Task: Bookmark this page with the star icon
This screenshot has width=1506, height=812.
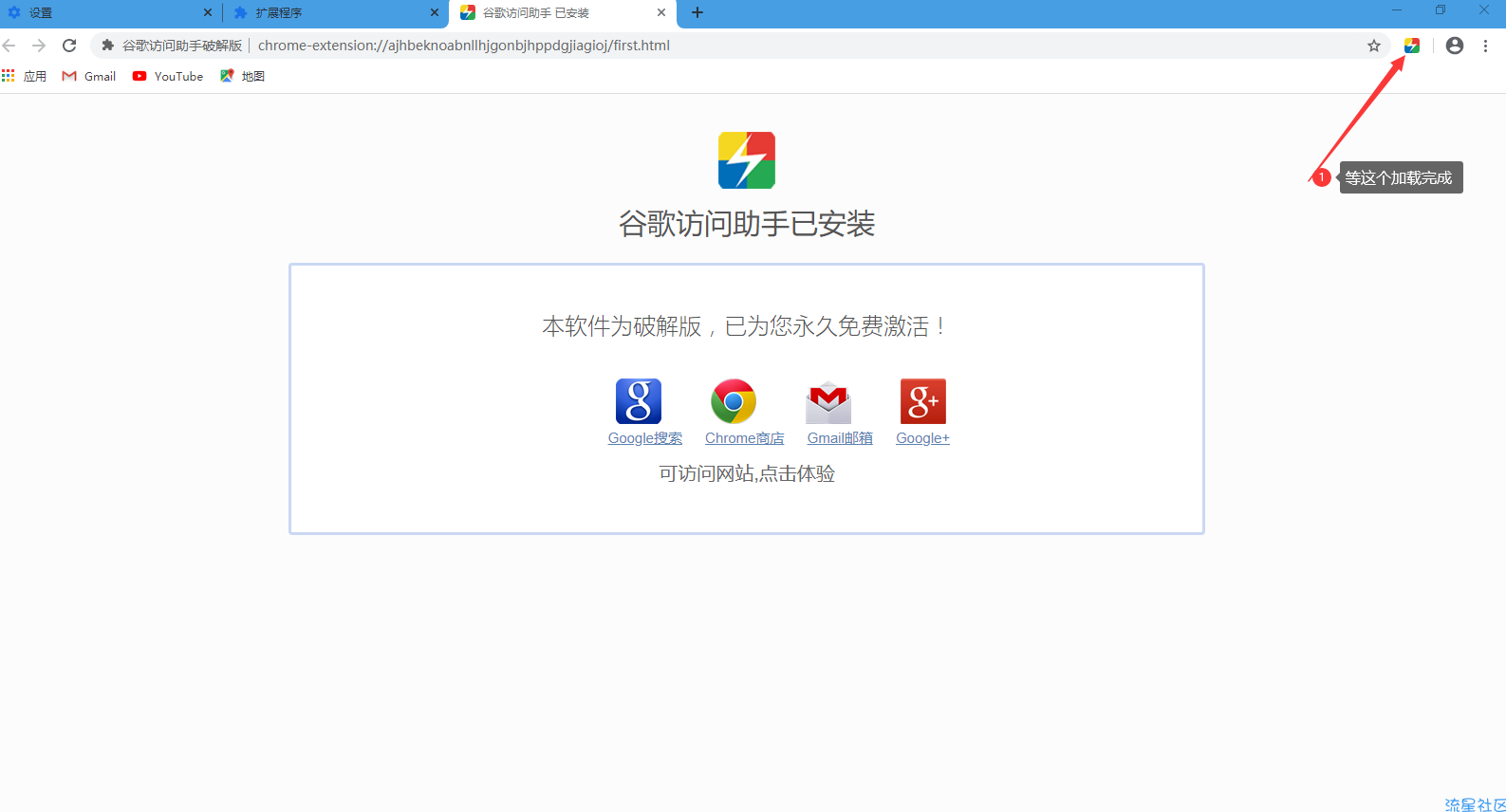Action: pyautogui.click(x=1374, y=46)
